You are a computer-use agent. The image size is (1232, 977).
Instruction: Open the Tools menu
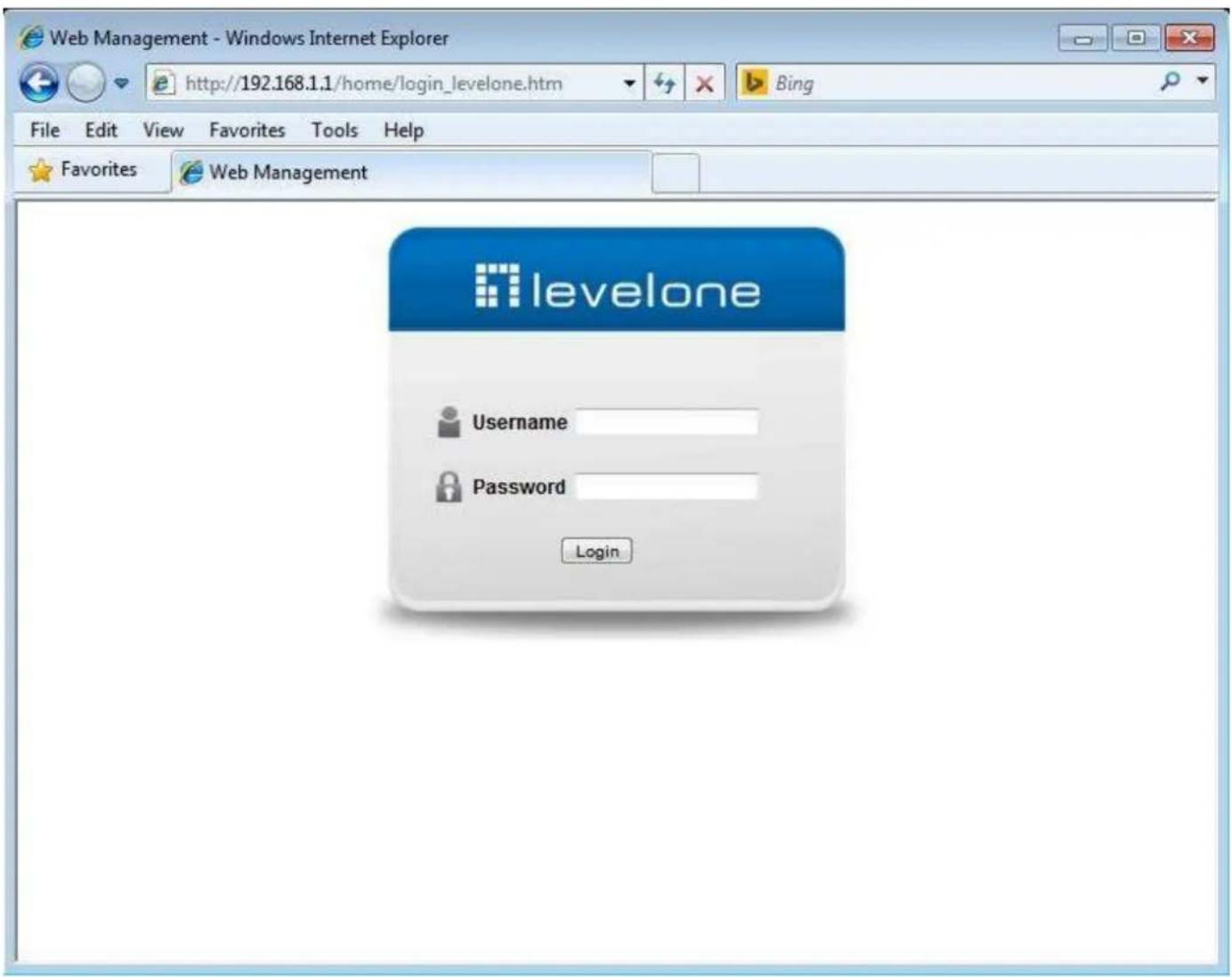click(335, 130)
